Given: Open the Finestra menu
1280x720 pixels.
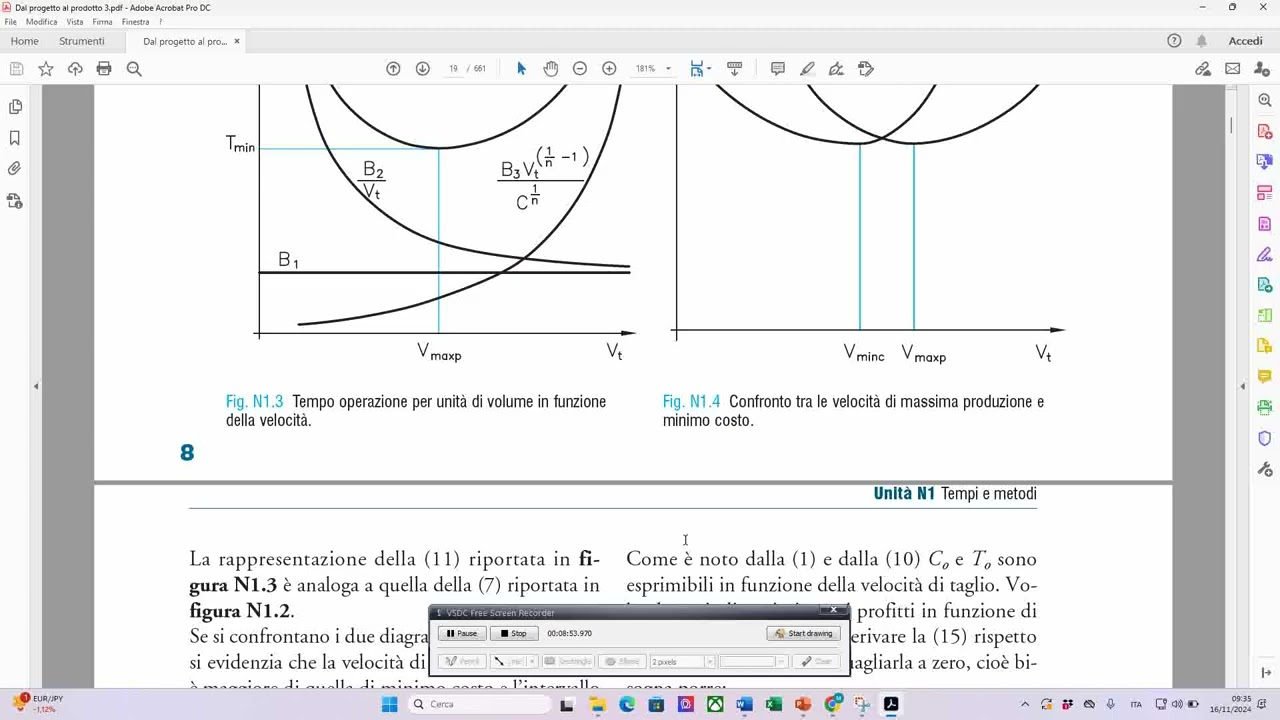Looking at the screenshot, I should pos(135,21).
